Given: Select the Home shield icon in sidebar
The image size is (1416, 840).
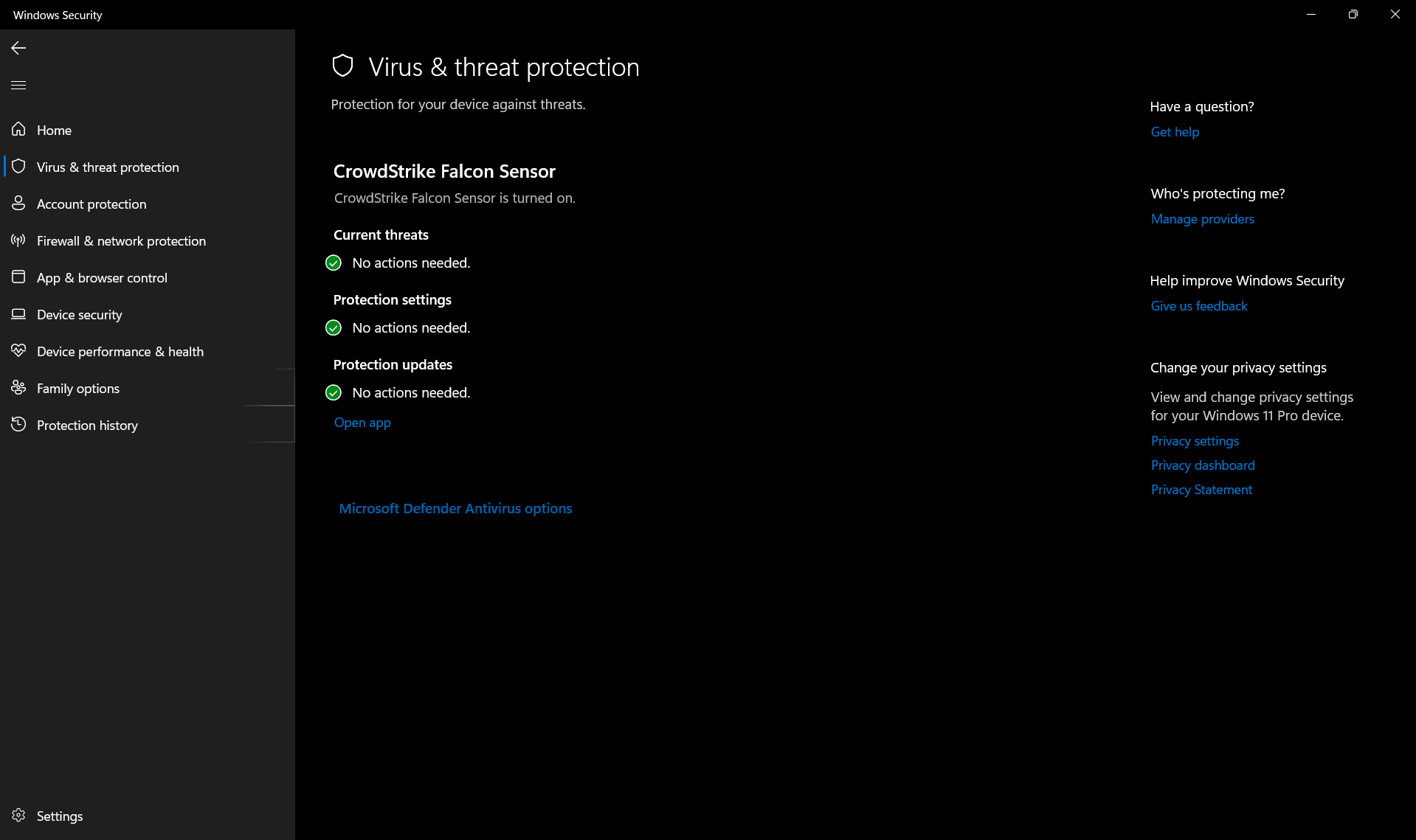Looking at the screenshot, I should [x=18, y=130].
